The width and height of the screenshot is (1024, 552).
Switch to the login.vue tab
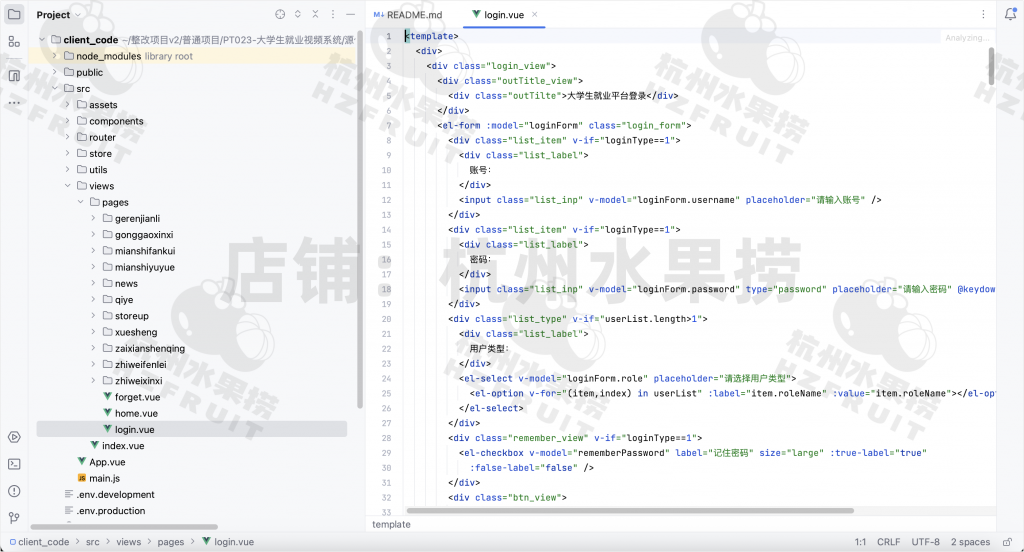tap(504, 14)
